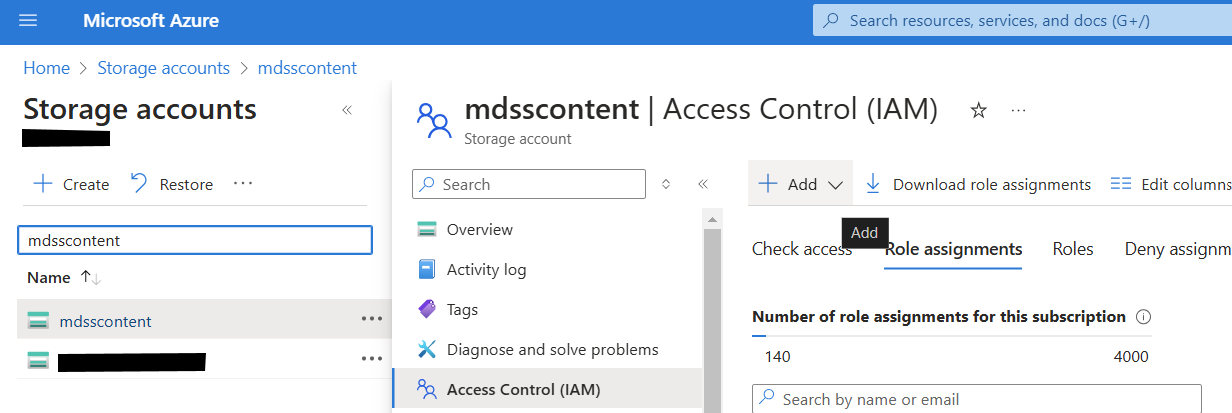Switch to the Check access tab
Screen dimensions: 1232x413
tap(802, 249)
